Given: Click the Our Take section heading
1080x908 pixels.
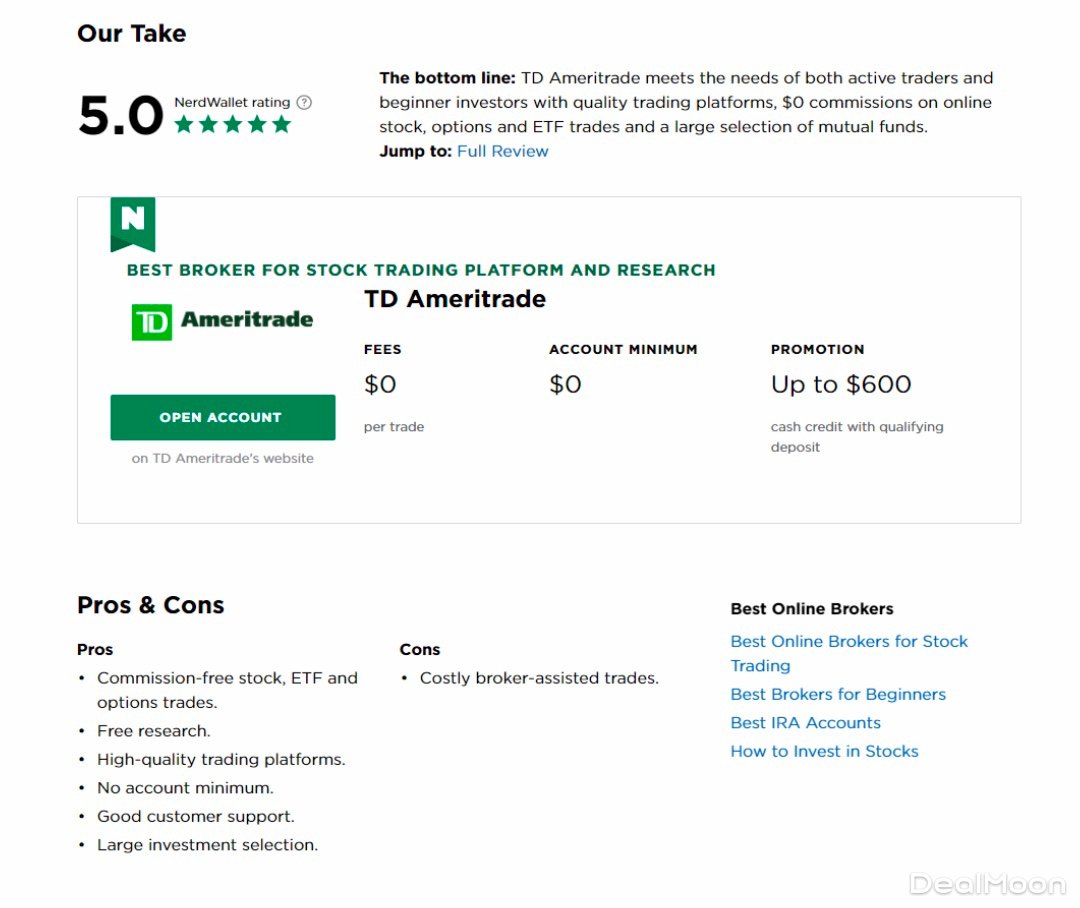Looking at the screenshot, I should pos(132,33).
